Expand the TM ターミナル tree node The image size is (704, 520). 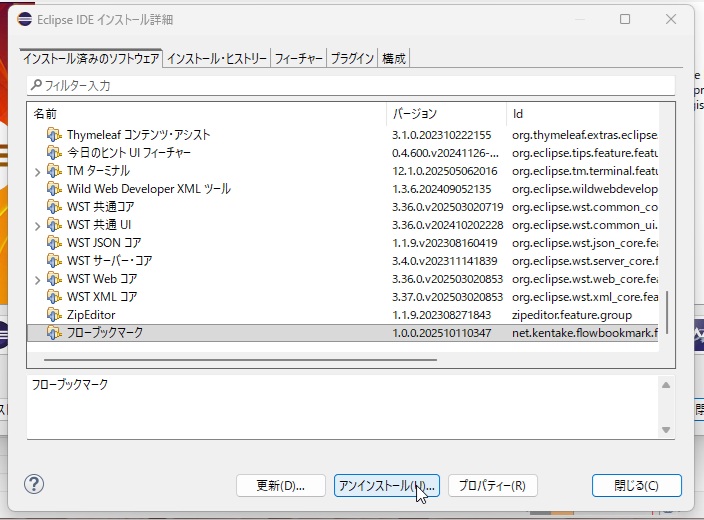pos(37,171)
